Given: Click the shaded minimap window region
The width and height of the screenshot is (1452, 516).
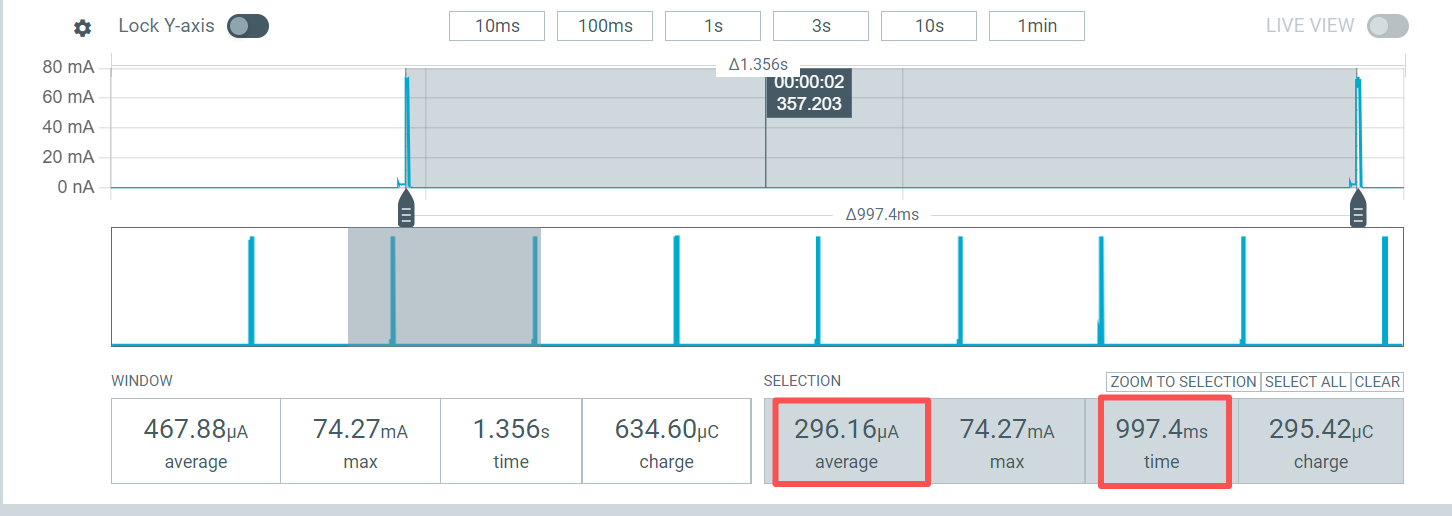Looking at the screenshot, I should pyautogui.click(x=444, y=287).
